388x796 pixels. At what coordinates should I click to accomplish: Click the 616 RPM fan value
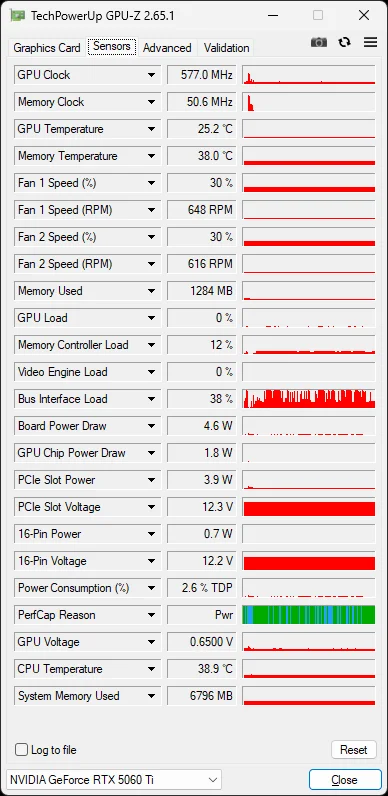click(x=202, y=264)
